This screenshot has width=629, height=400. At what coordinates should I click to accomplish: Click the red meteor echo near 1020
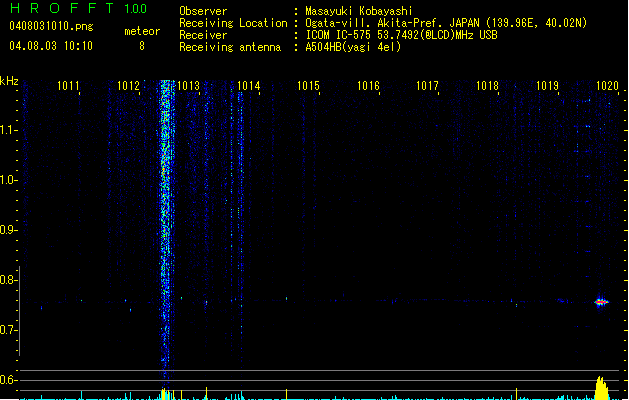[601, 302]
